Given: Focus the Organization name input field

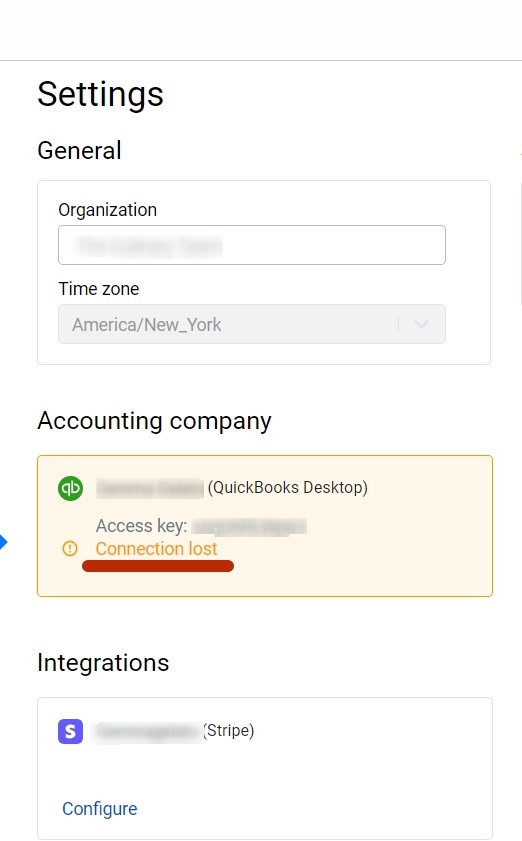Looking at the screenshot, I should (x=252, y=245).
